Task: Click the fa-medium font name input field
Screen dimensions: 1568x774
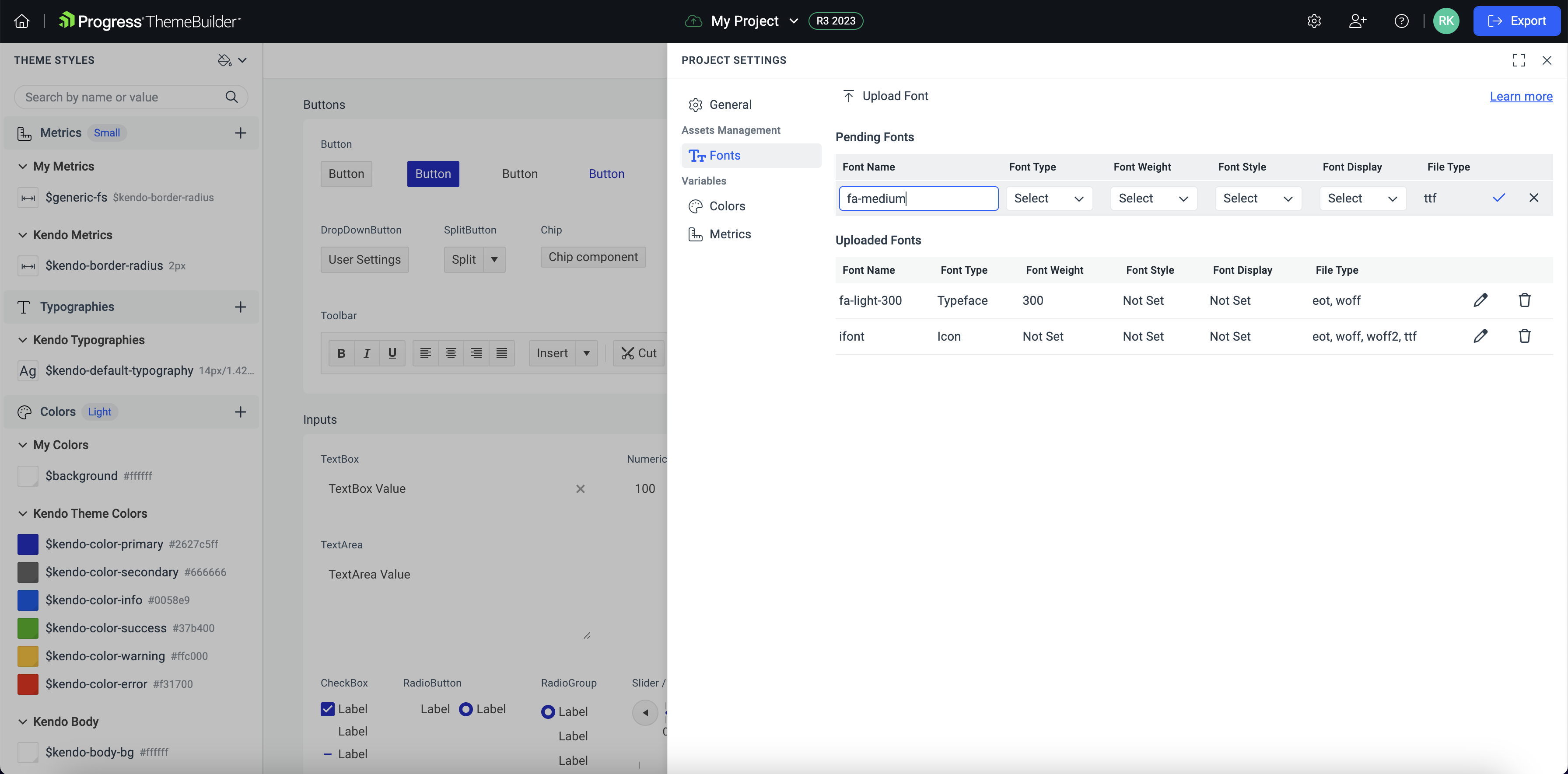Action: 918,198
